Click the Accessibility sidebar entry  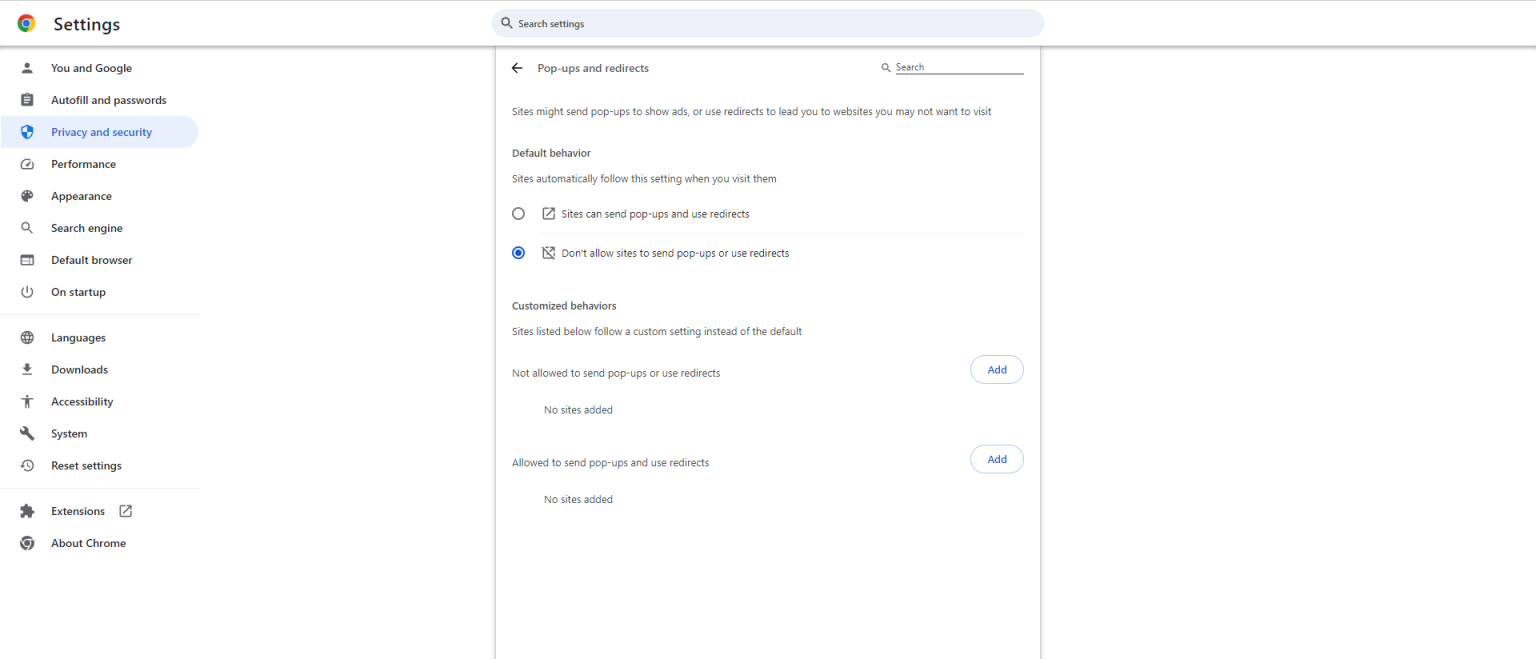coord(82,401)
